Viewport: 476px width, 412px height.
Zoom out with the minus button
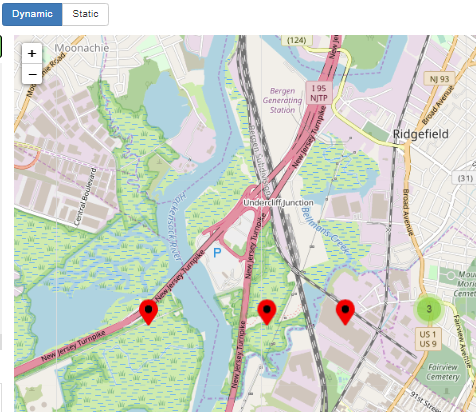32,74
